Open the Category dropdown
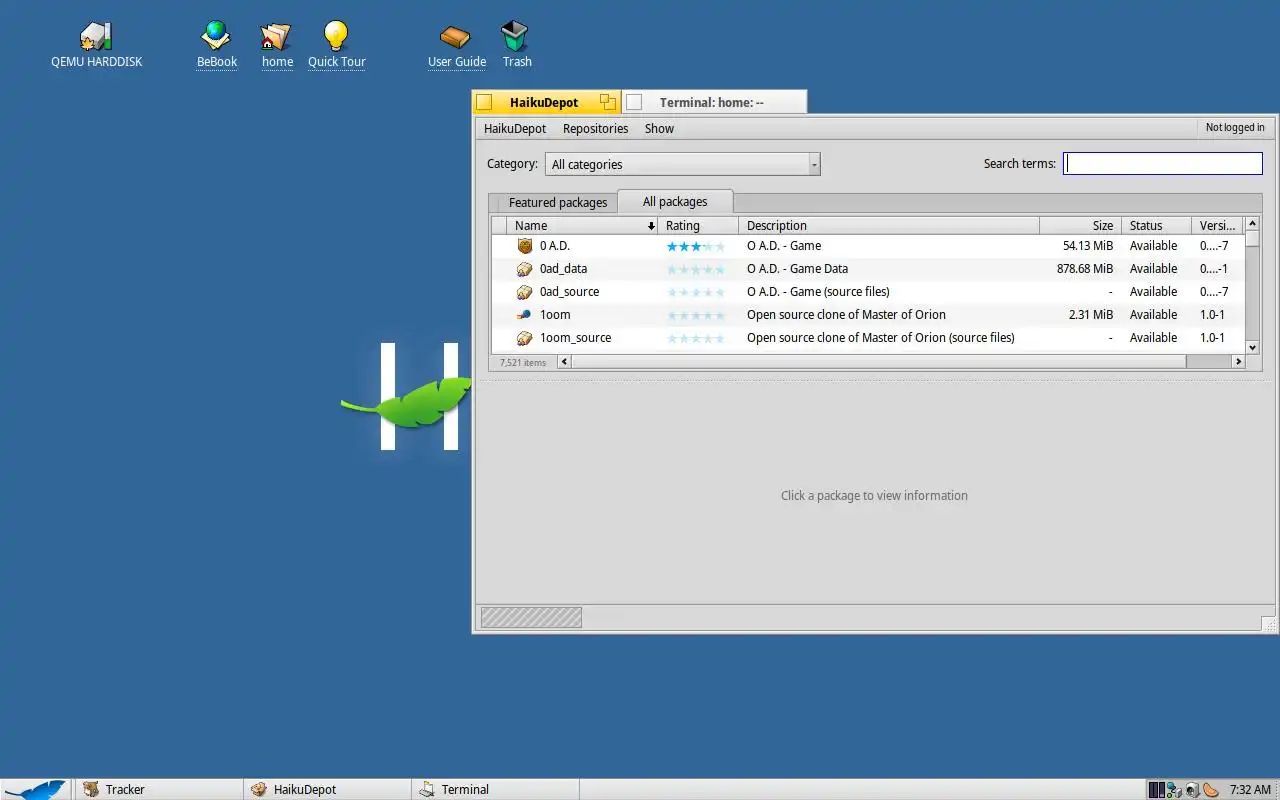Image resolution: width=1280 pixels, height=800 pixels. (x=682, y=164)
